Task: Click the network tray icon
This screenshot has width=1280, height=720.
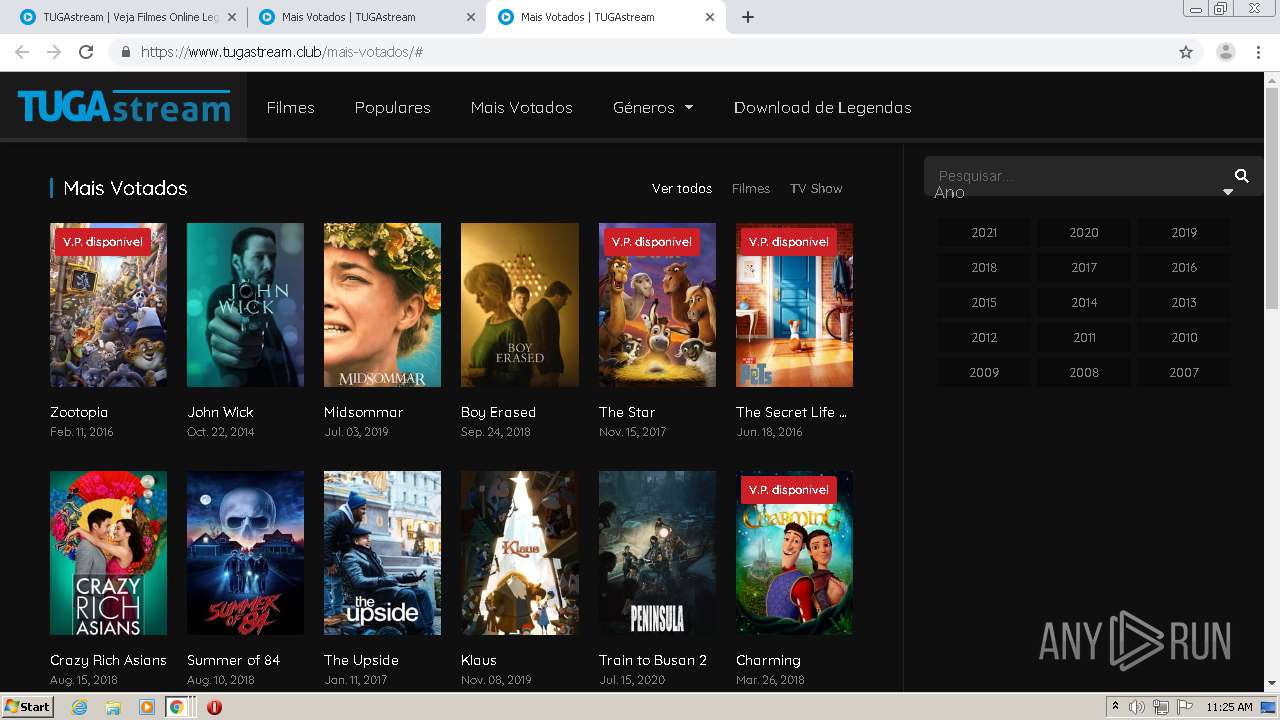Action: 1160,707
